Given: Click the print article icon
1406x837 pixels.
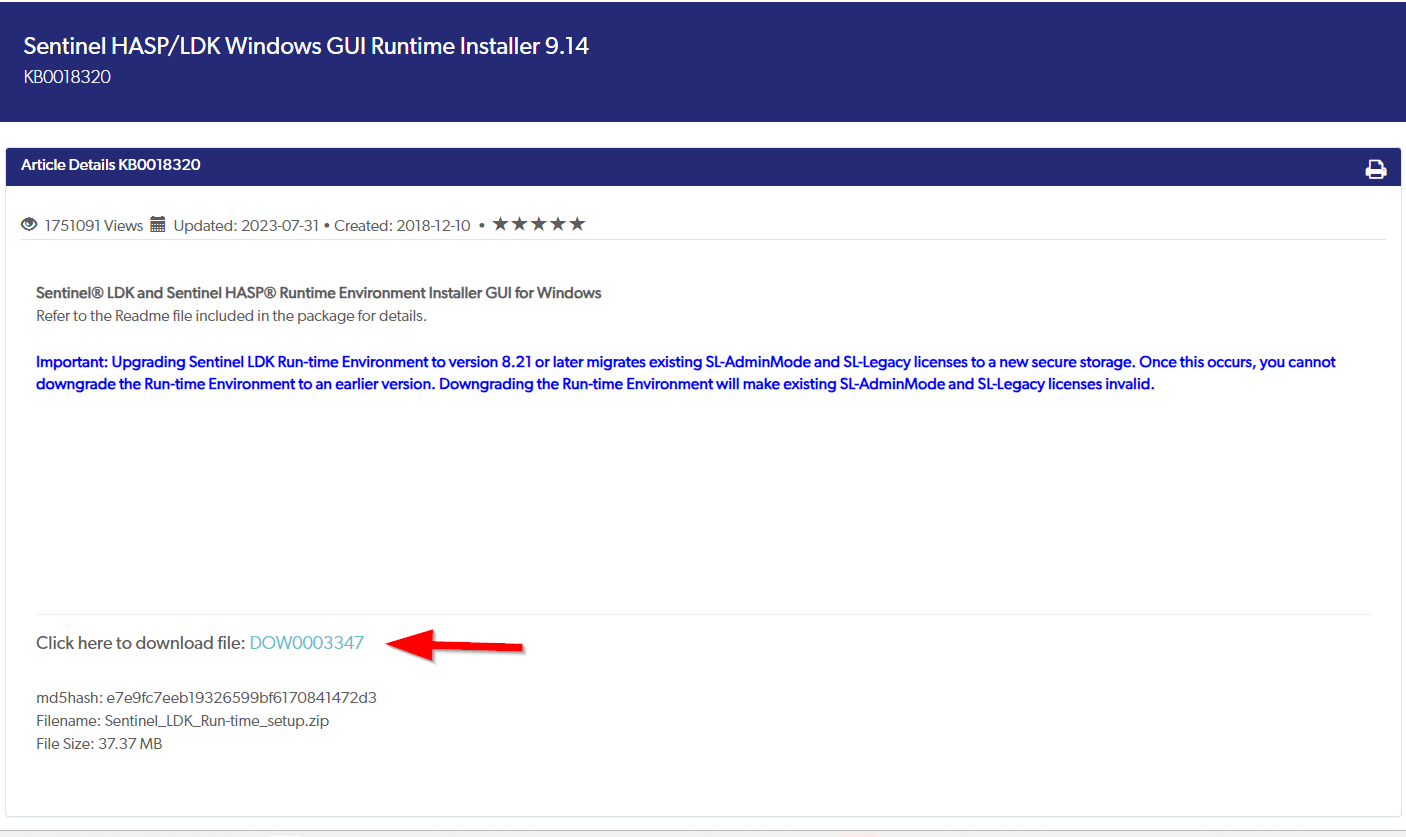Looking at the screenshot, I should [x=1376, y=169].
